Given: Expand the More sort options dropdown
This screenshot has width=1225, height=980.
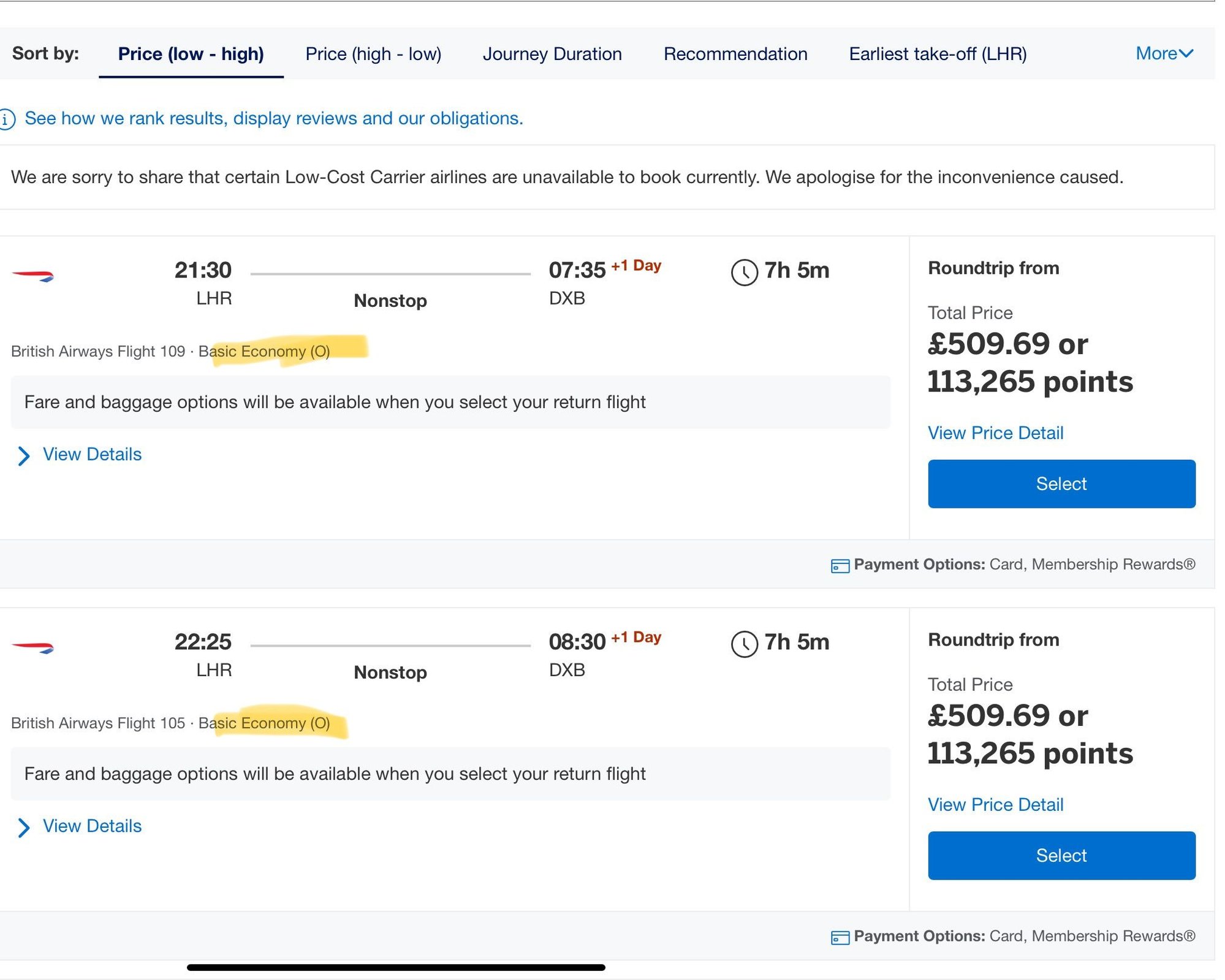Looking at the screenshot, I should click(x=1164, y=54).
